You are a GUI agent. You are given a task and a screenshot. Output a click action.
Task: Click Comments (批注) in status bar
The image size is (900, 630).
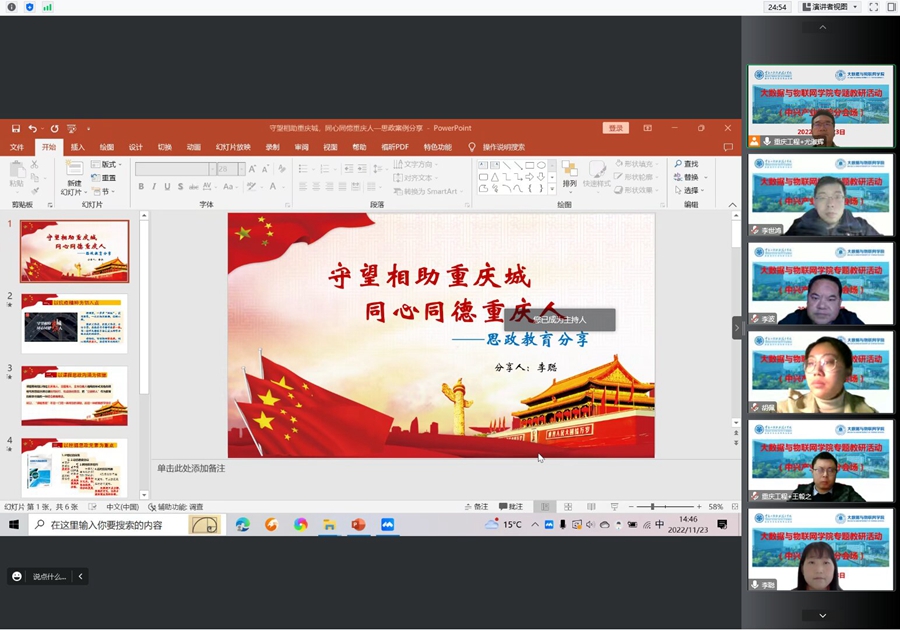point(511,507)
